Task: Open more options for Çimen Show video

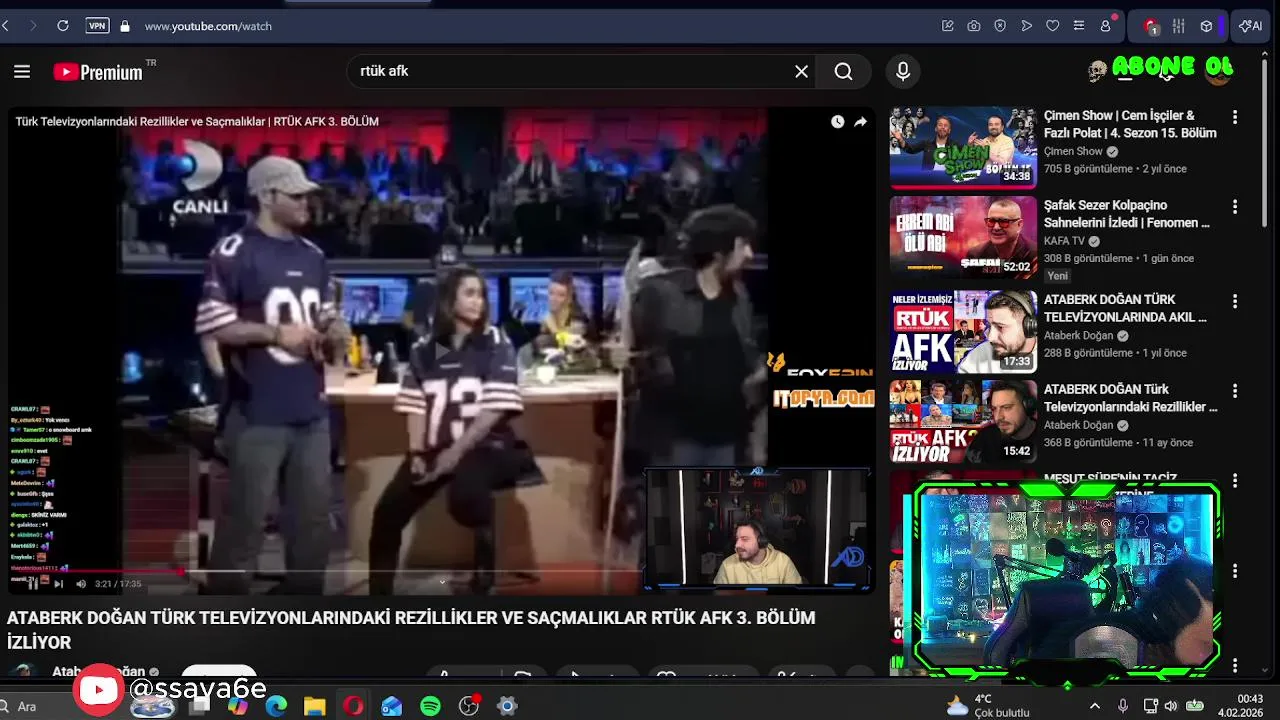Action: 1235,117
